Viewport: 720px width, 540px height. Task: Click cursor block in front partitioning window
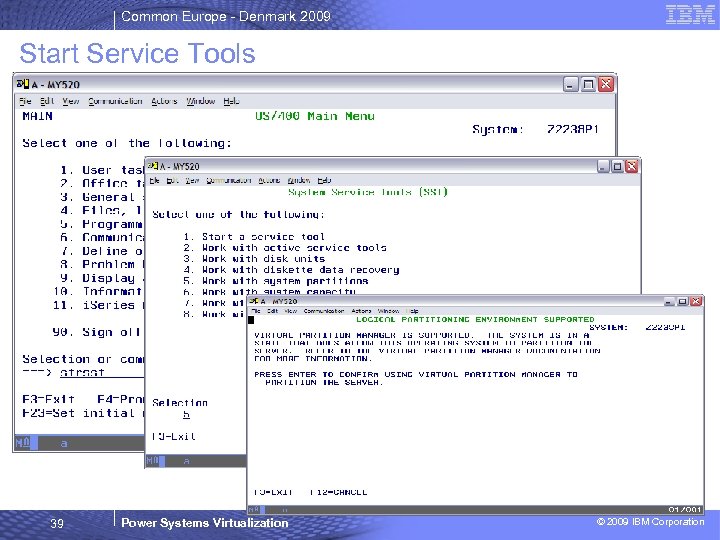tap(251, 320)
